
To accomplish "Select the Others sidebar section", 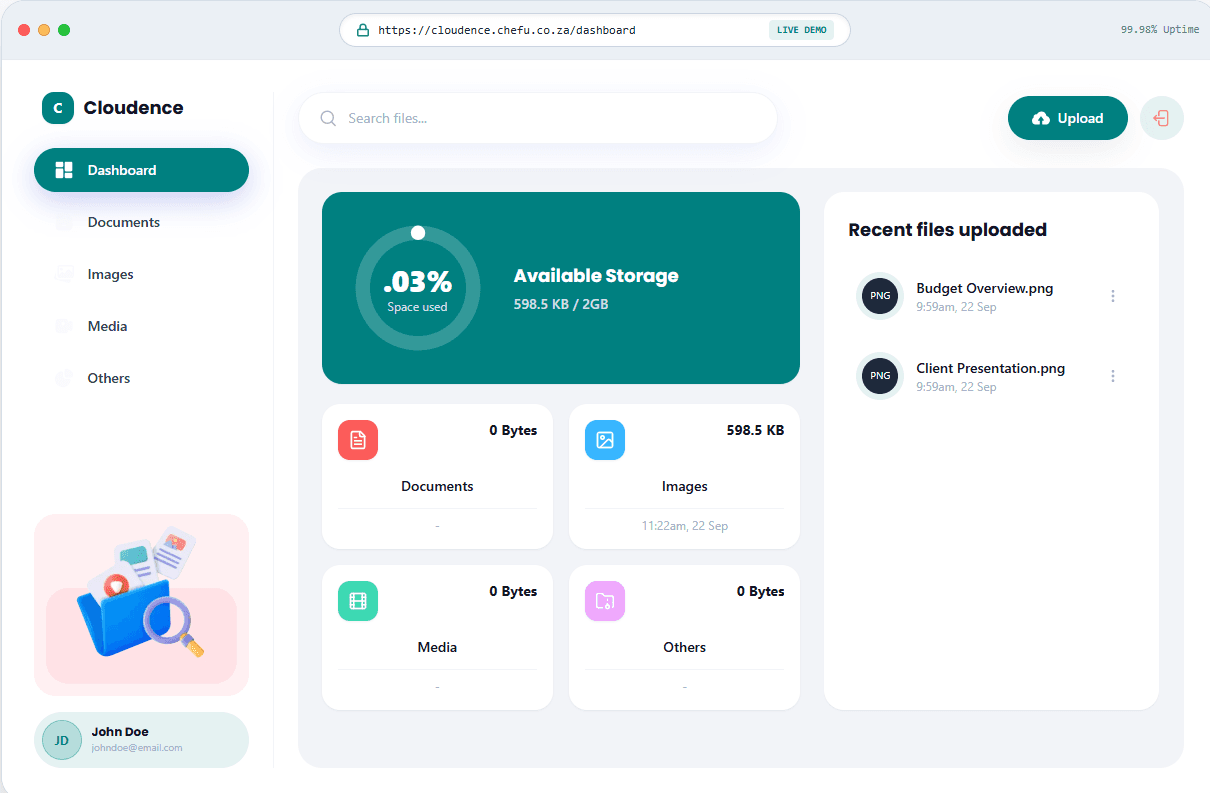I will (x=141, y=378).
